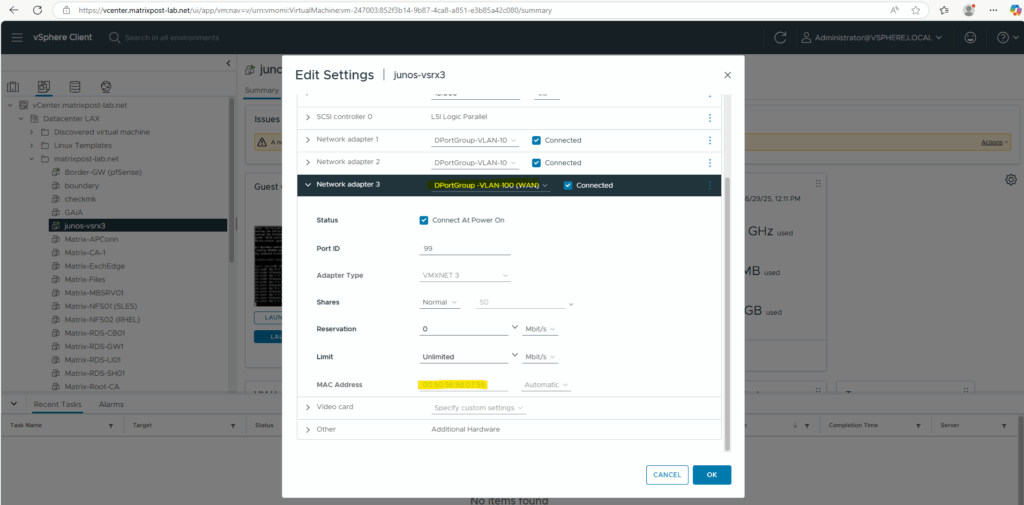Screen dimensions: 1024x505
Task: Select the Matrix-NFS02 (RHEL) VM
Action: click(102, 319)
